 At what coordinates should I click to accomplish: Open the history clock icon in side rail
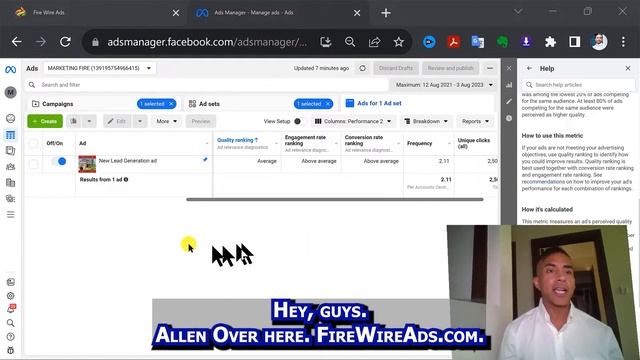pos(509,118)
